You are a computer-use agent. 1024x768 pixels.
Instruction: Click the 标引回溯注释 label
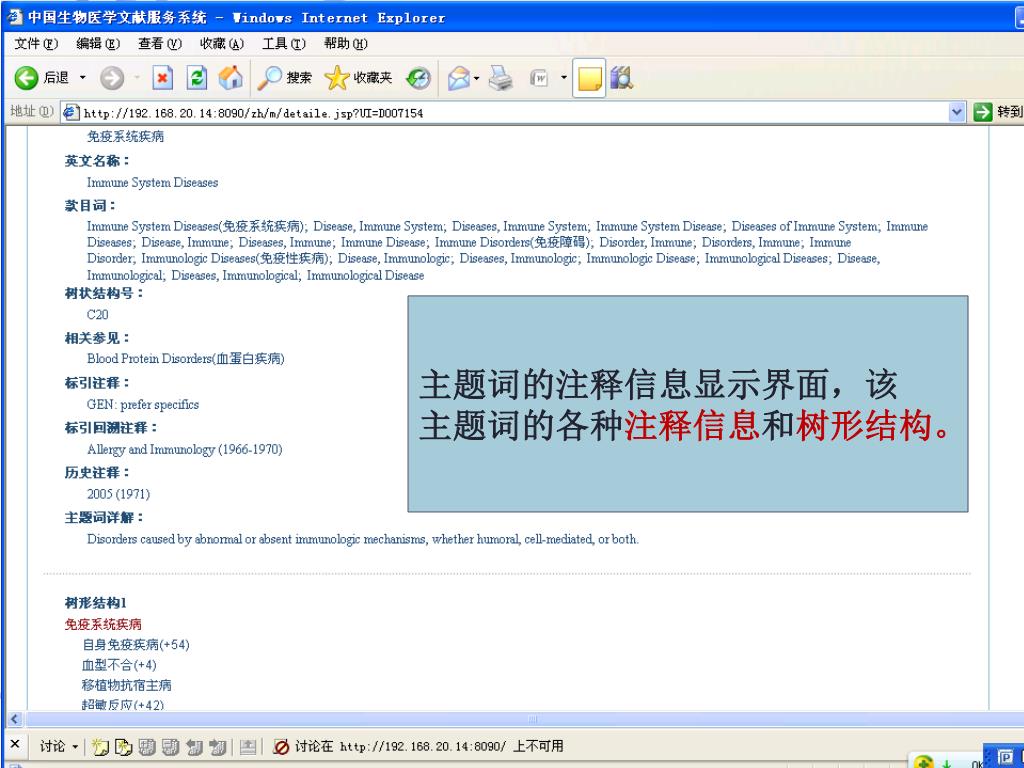click(111, 427)
